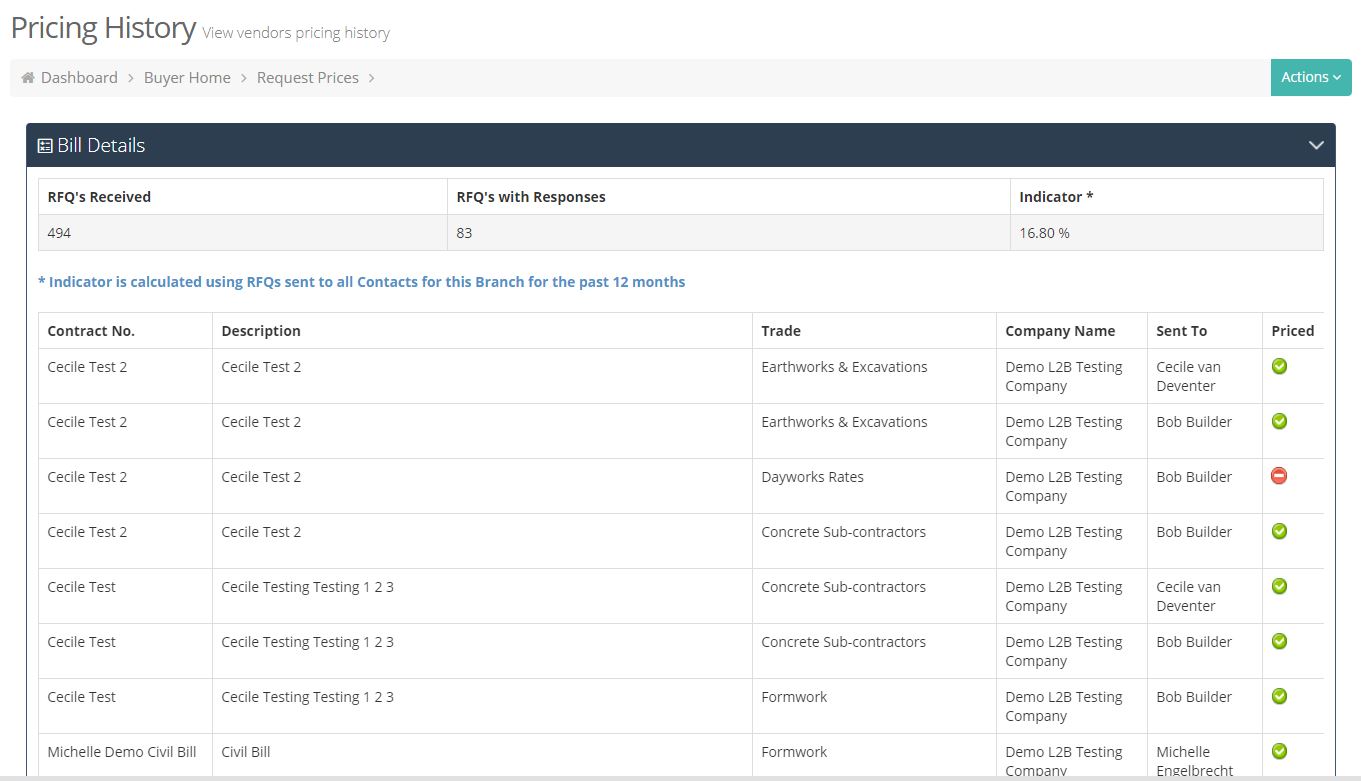Click the RFQ's Received header cell

[243, 197]
